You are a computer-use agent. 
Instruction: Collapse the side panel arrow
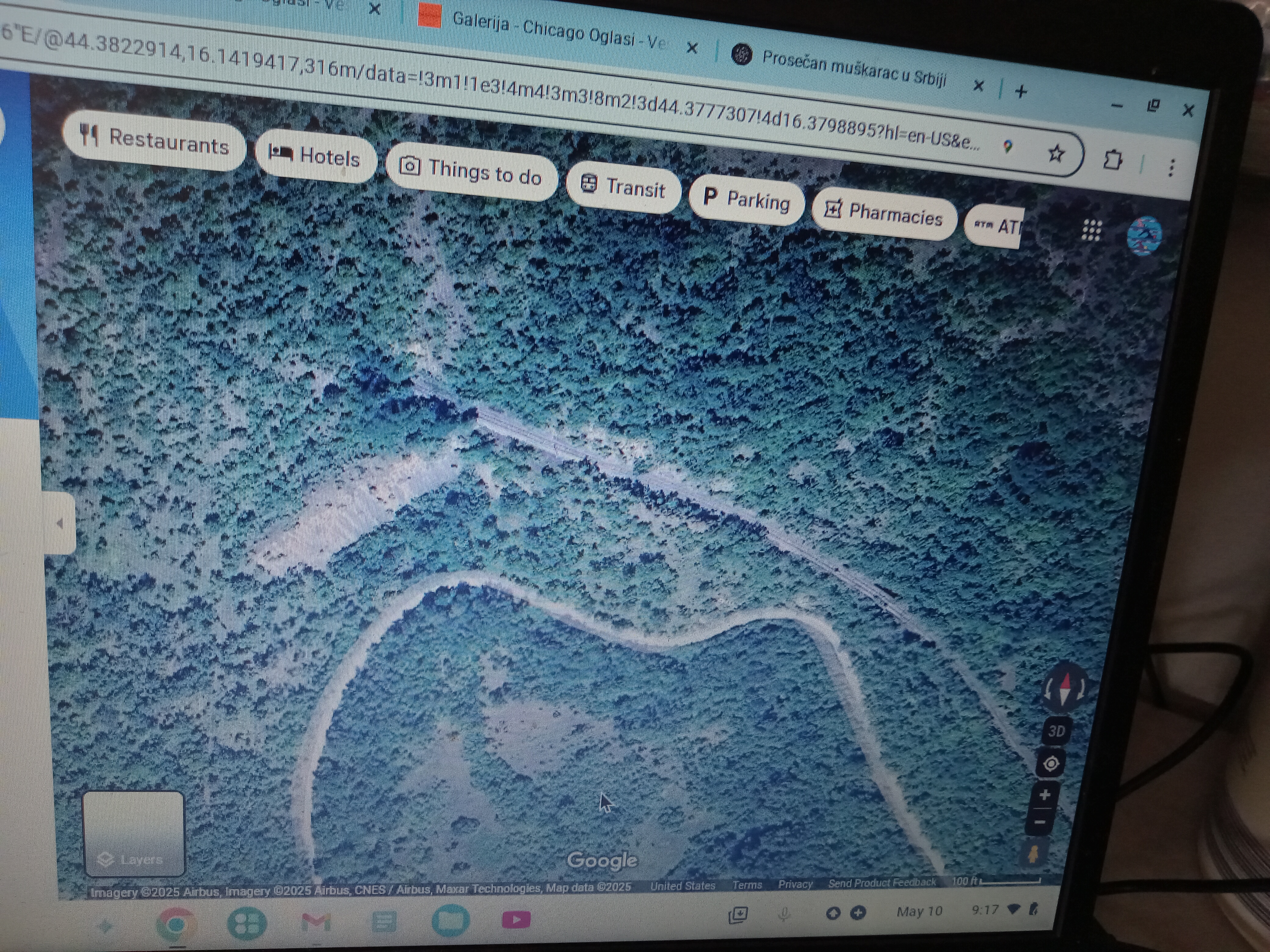coord(60,523)
